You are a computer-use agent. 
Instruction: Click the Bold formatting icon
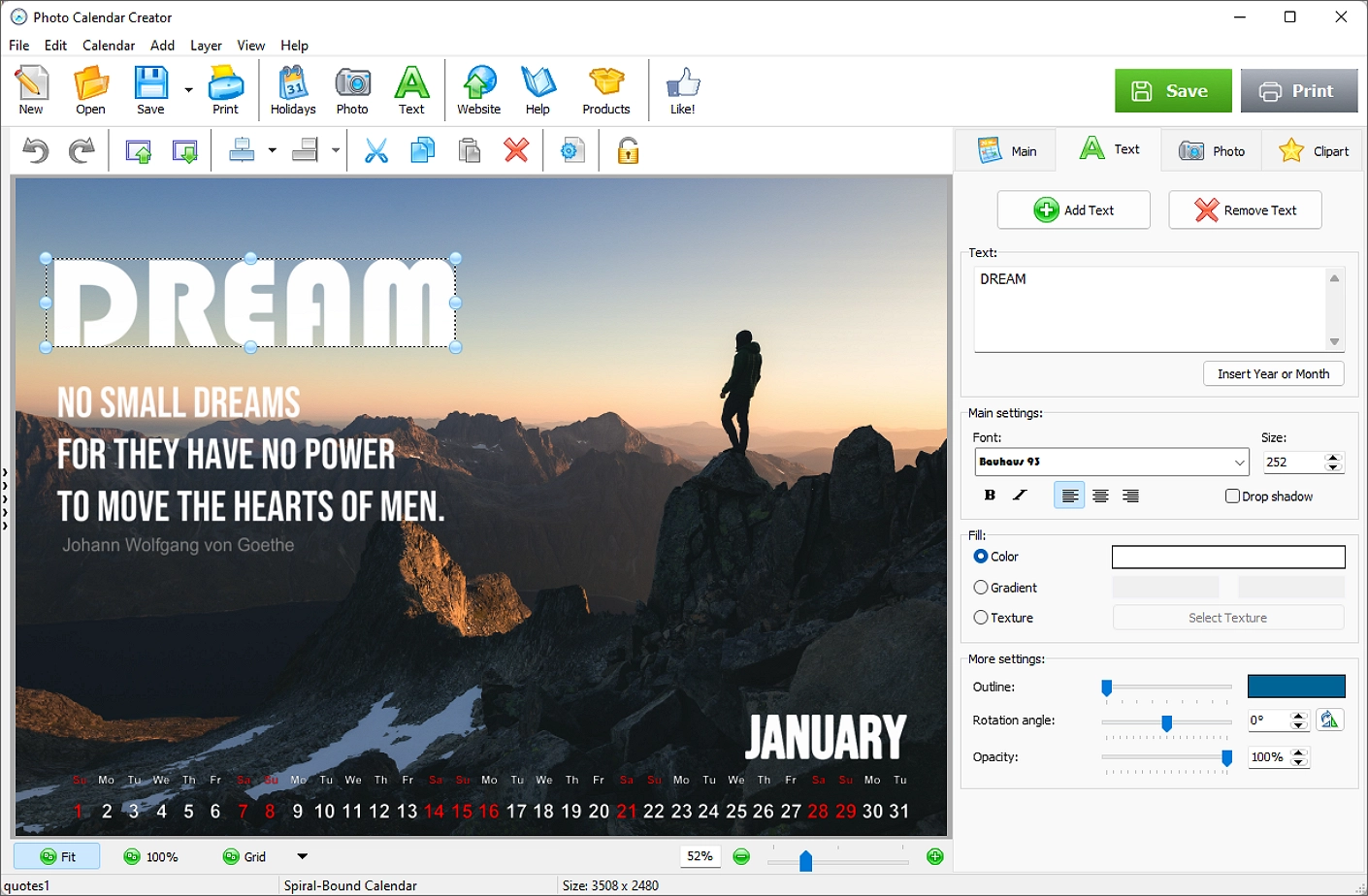[990, 496]
